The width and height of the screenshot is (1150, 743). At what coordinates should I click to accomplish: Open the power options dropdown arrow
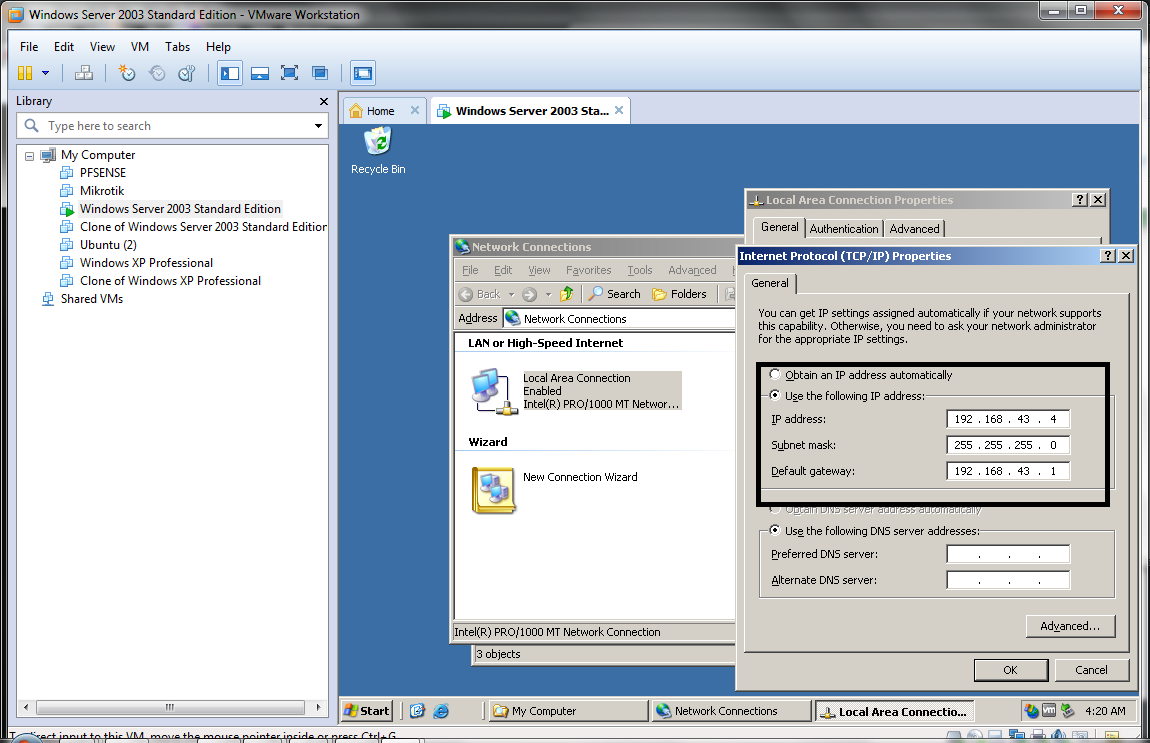point(44,72)
